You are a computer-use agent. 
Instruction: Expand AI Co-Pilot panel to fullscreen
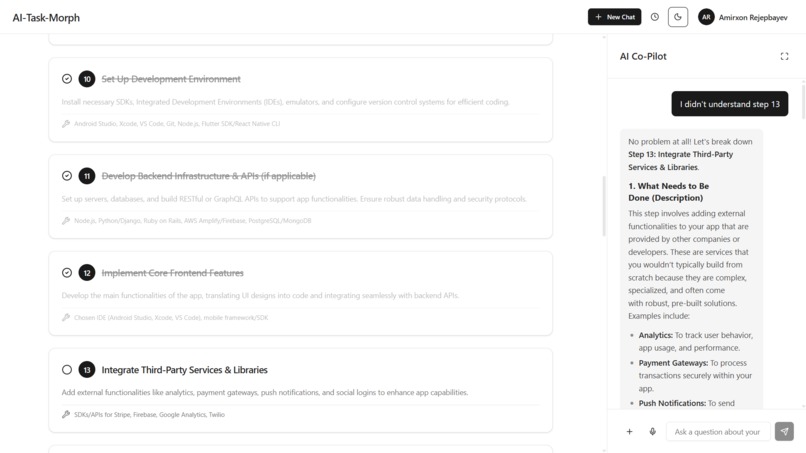point(784,57)
